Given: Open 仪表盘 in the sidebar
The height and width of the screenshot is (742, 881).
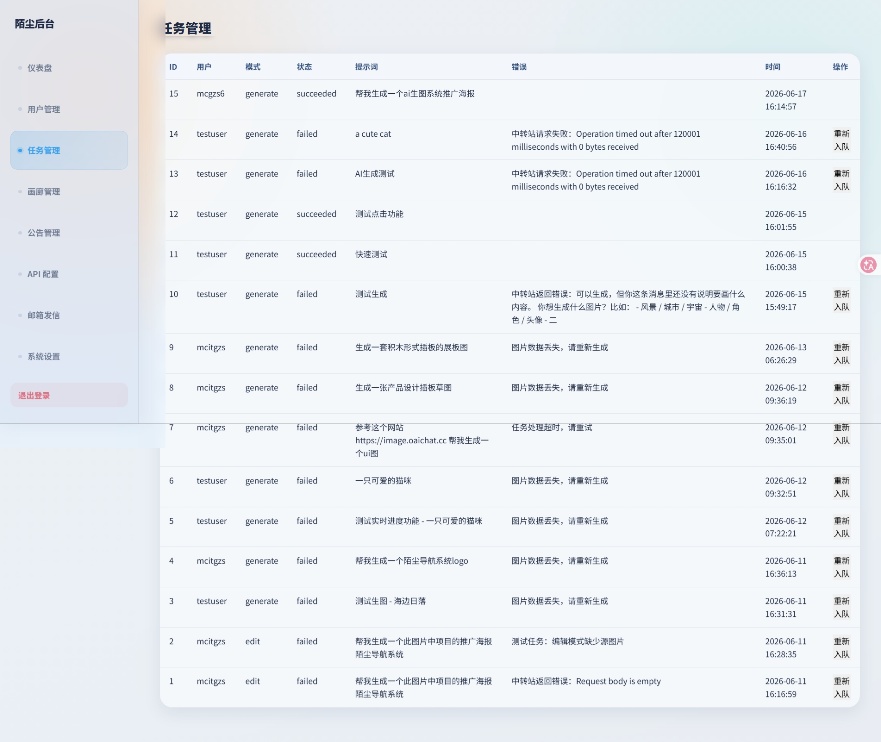Looking at the screenshot, I should point(69,68).
